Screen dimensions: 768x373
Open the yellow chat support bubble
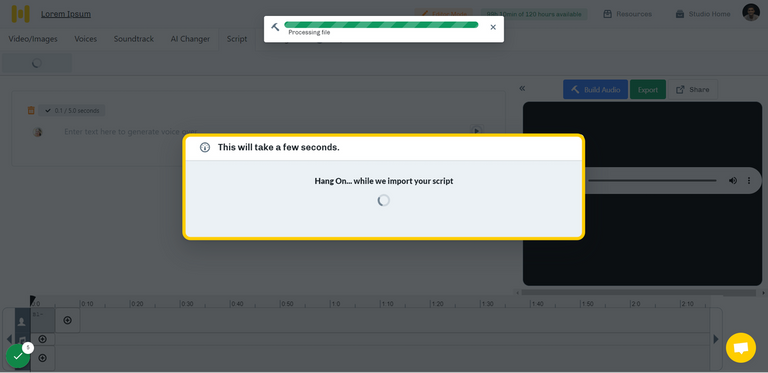point(741,348)
